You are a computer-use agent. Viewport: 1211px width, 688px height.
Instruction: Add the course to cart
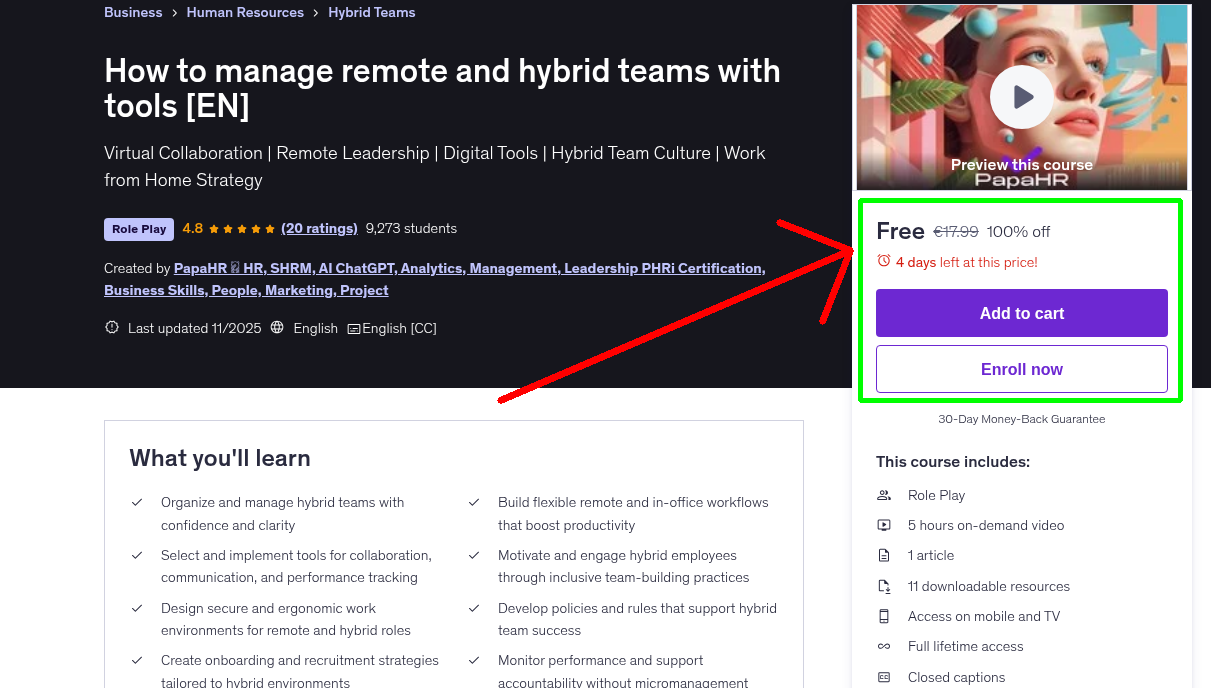pyautogui.click(x=1021, y=312)
